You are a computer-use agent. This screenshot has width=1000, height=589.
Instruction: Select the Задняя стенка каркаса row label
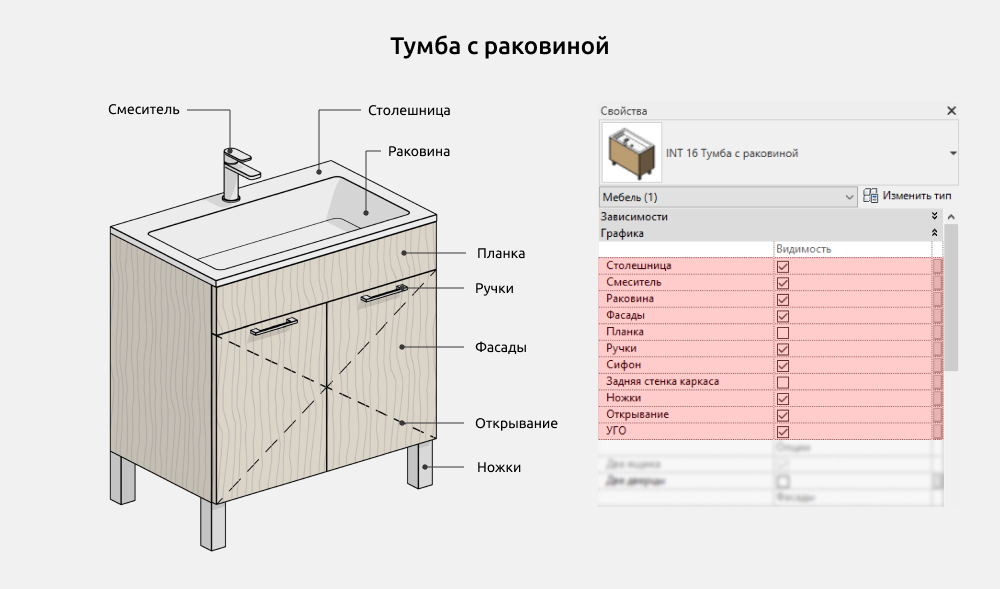pos(662,381)
